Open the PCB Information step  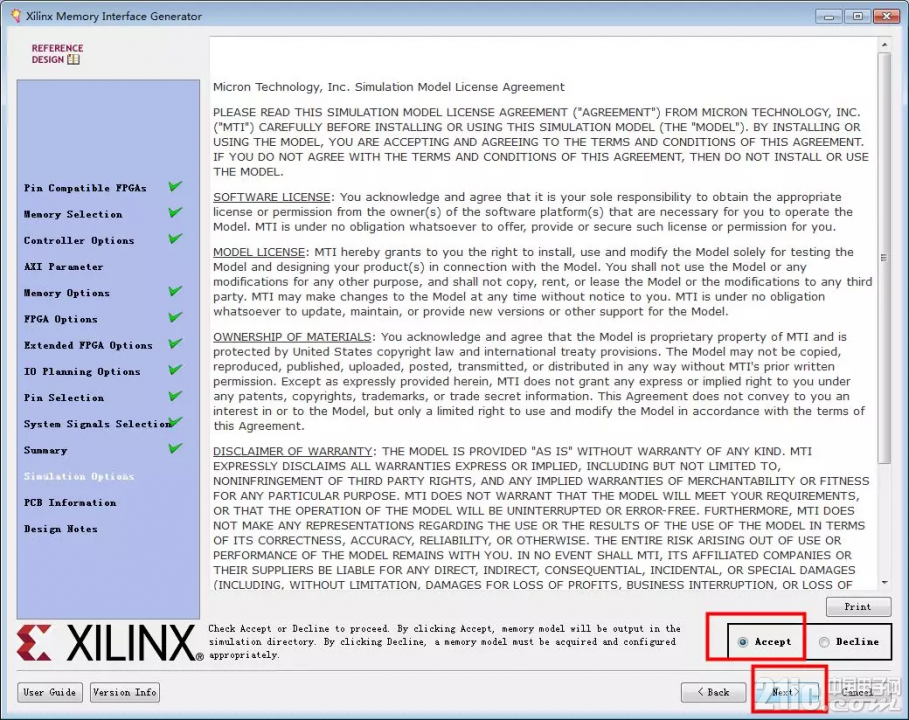pos(70,503)
